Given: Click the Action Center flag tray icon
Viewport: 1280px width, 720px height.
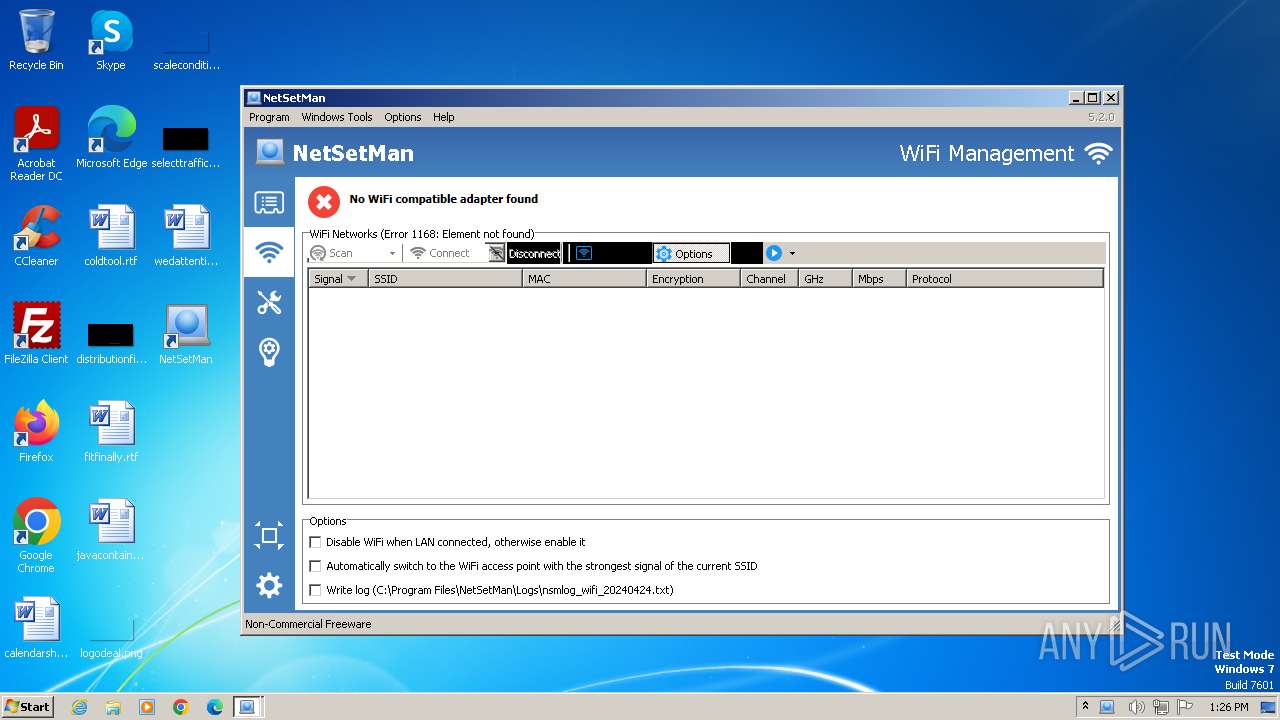Looking at the screenshot, I should 1186,707.
